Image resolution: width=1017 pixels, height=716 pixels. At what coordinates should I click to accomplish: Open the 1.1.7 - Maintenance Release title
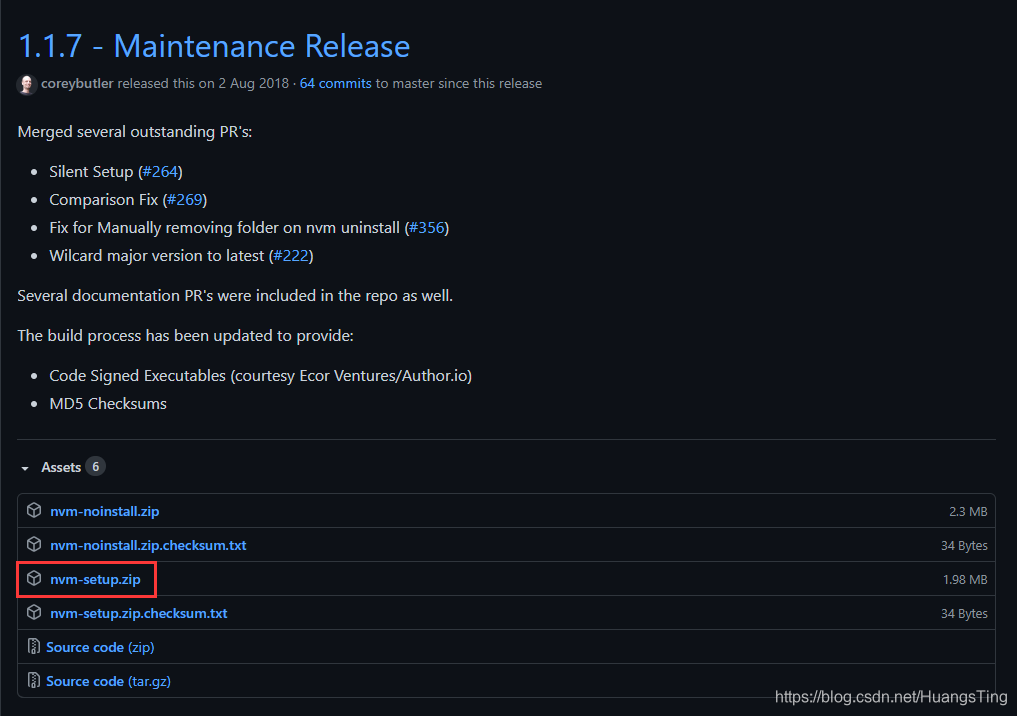tap(214, 46)
